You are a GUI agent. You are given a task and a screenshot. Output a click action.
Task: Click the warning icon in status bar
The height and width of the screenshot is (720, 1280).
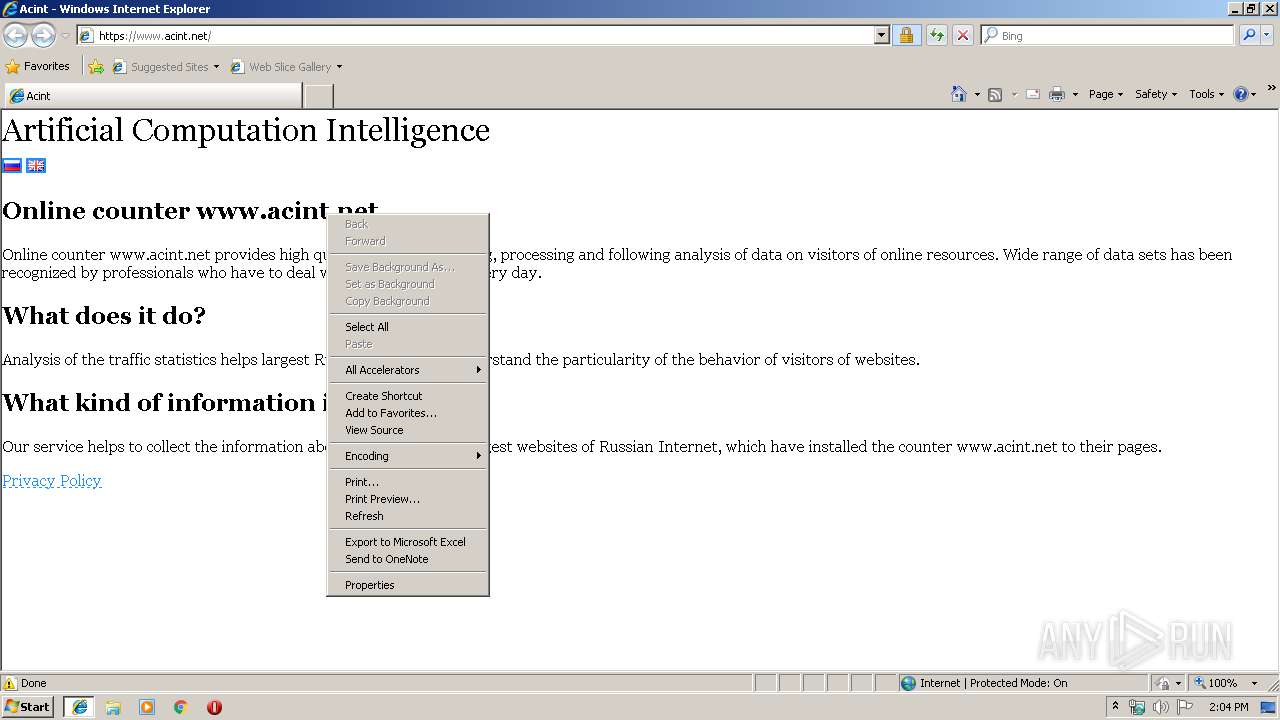pyautogui.click(x=10, y=683)
